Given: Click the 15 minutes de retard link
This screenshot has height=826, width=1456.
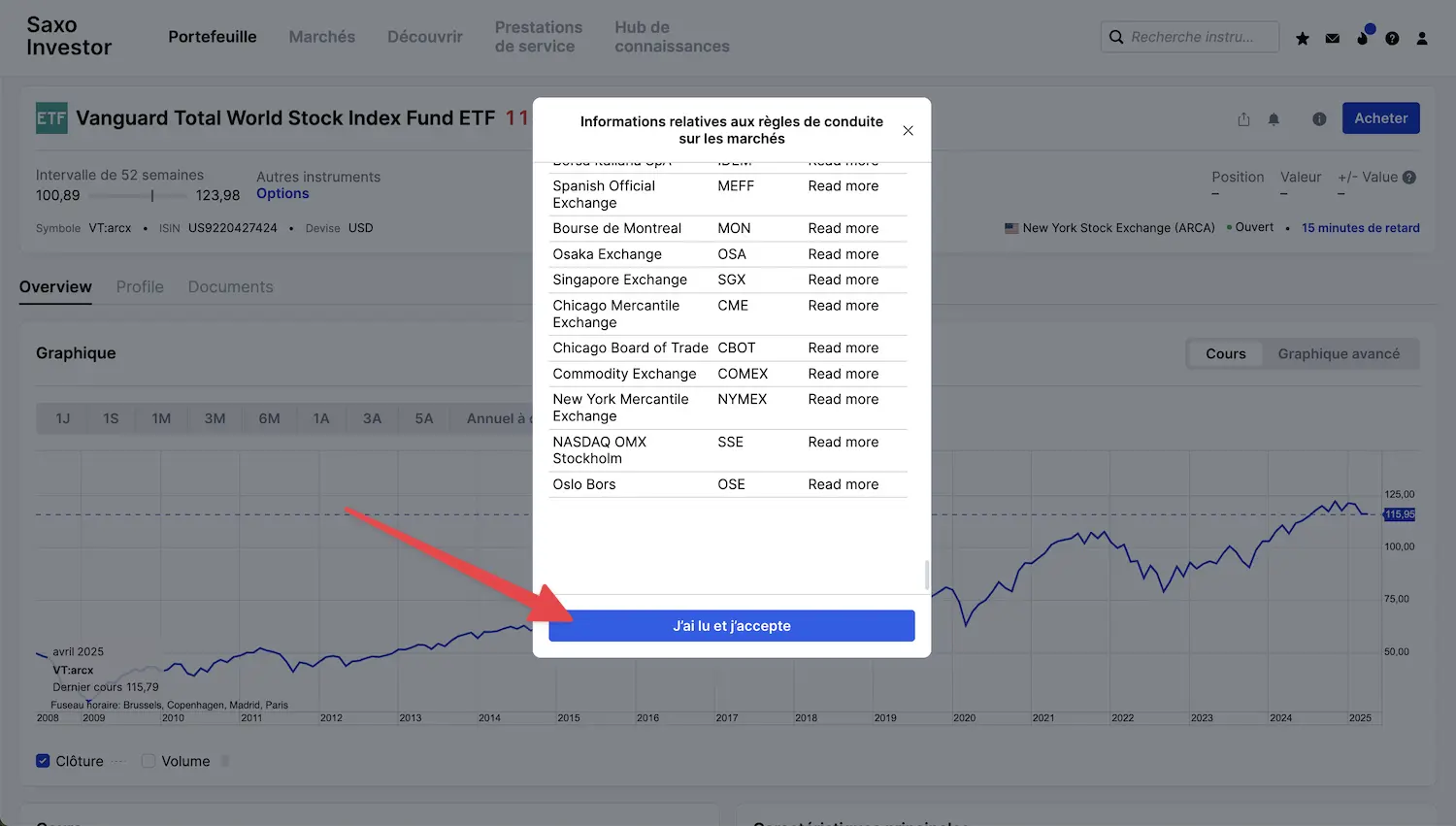Looking at the screenshot, I should click(1360, 228).
